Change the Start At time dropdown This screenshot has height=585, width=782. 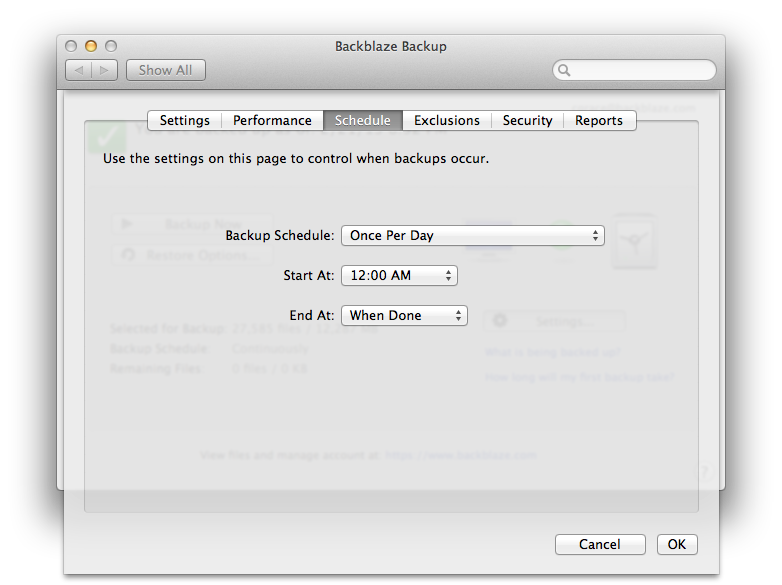[399, 275]
